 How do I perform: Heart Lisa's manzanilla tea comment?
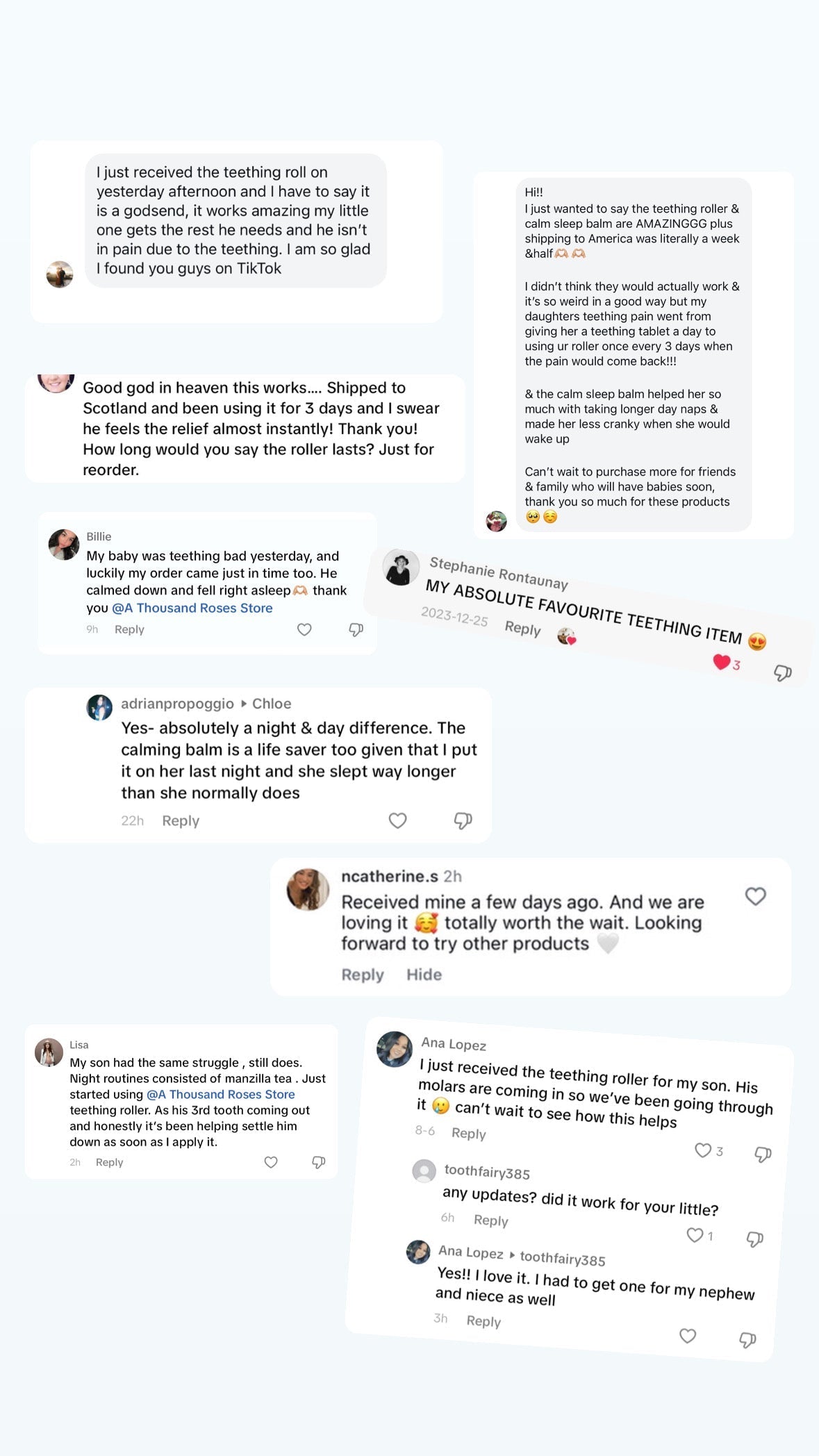[x=271, y=1162]
